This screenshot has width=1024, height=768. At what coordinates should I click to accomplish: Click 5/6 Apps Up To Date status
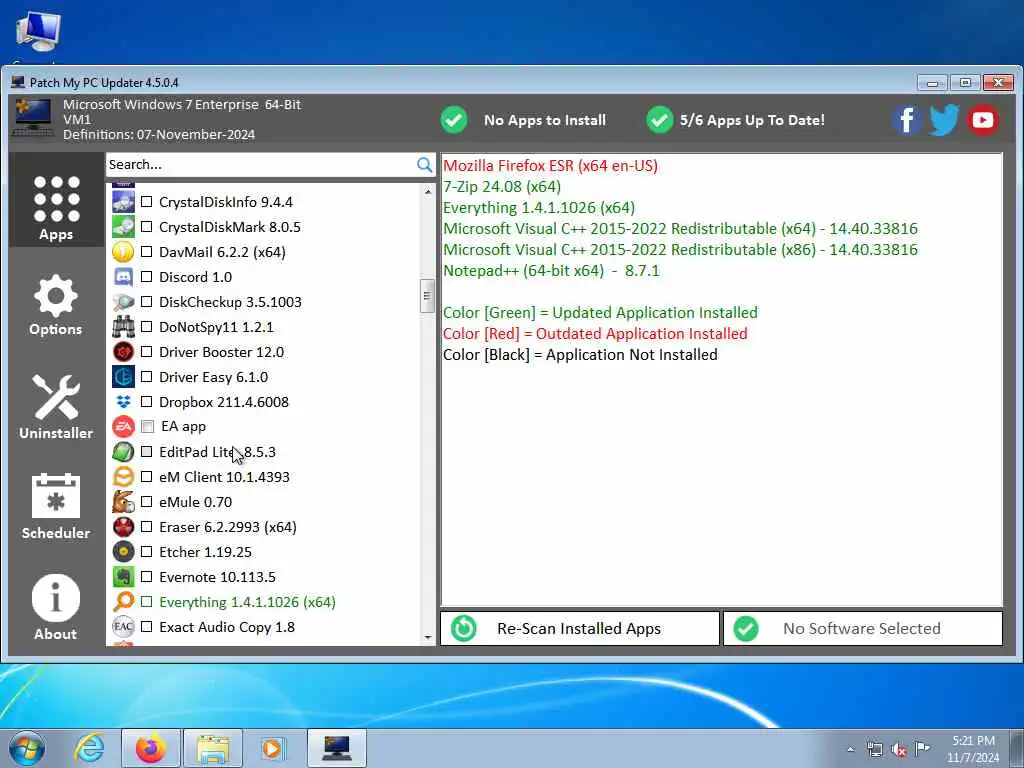pos(735,120)
